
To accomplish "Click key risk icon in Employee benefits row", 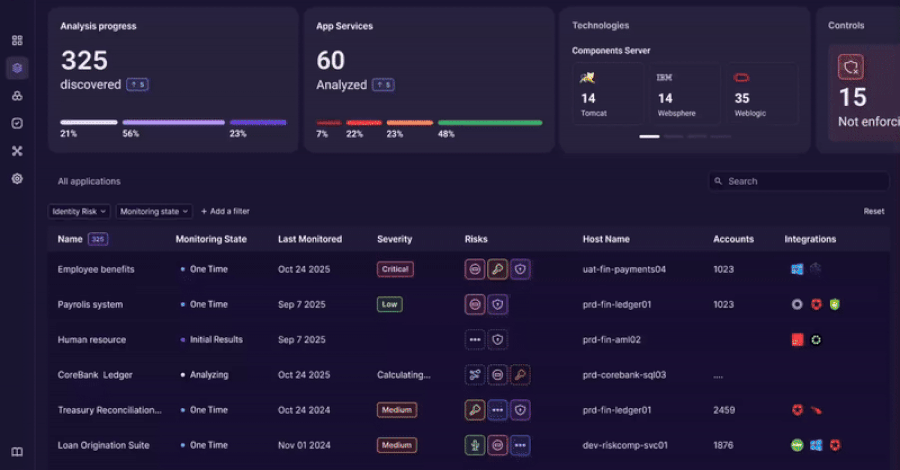I will click(x=497, y=269).
